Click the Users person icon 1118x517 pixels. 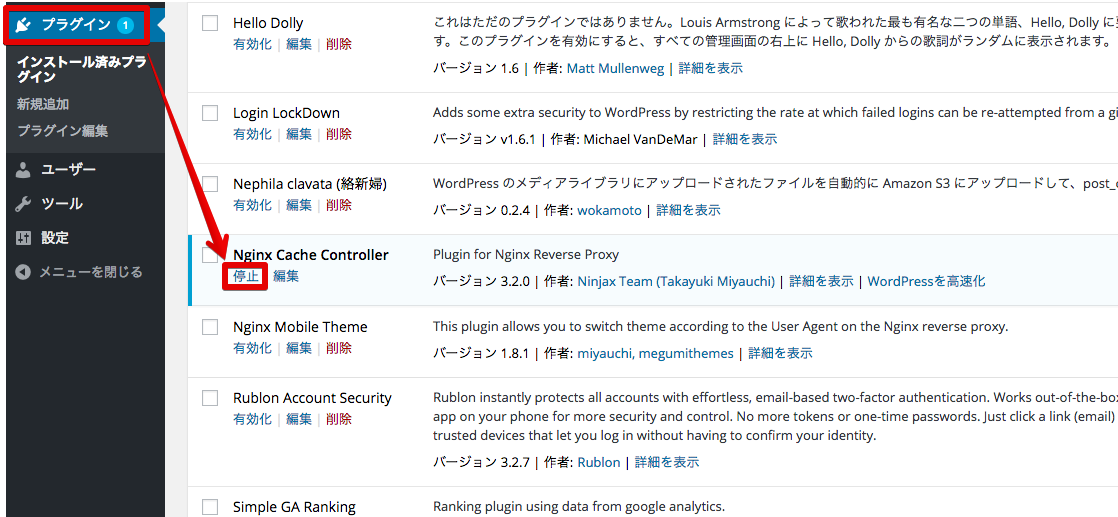pos(24,170)
